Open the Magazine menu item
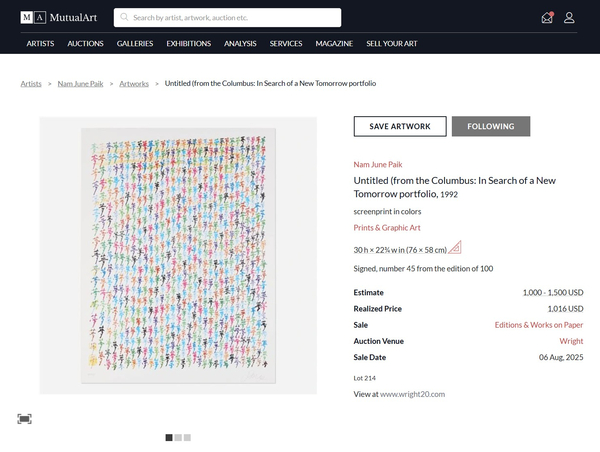The width and height of the screenshot is (600, 452). [x=334, y=44]
